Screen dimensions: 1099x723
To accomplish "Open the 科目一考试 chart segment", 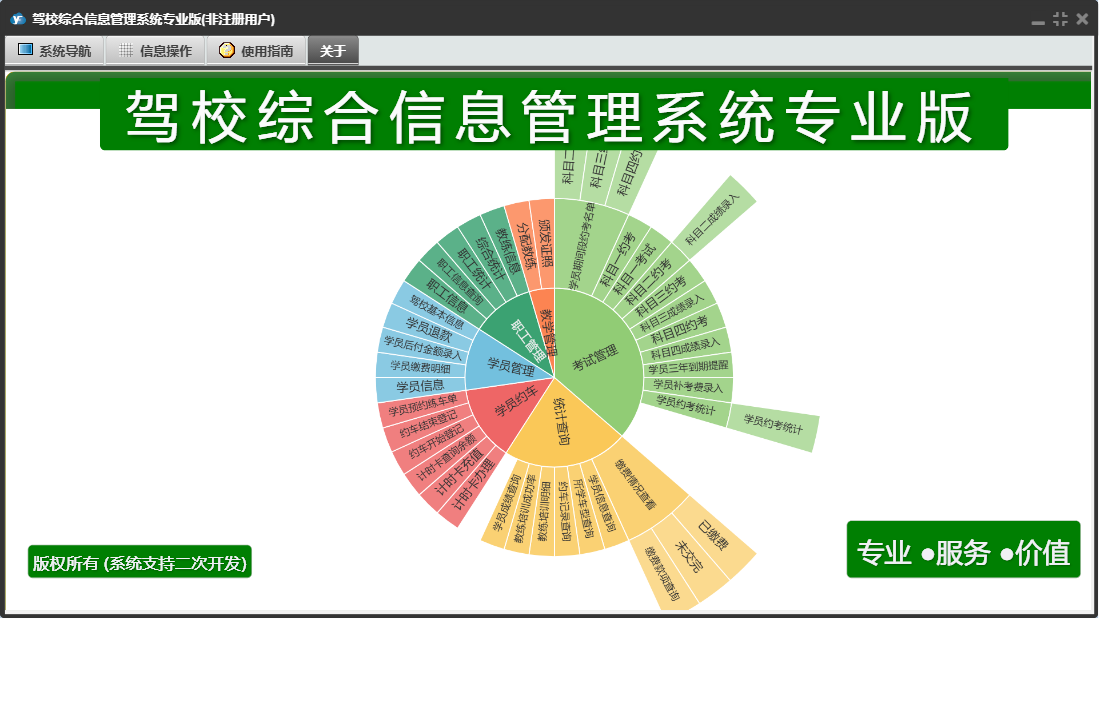I will tap(634, 269).
